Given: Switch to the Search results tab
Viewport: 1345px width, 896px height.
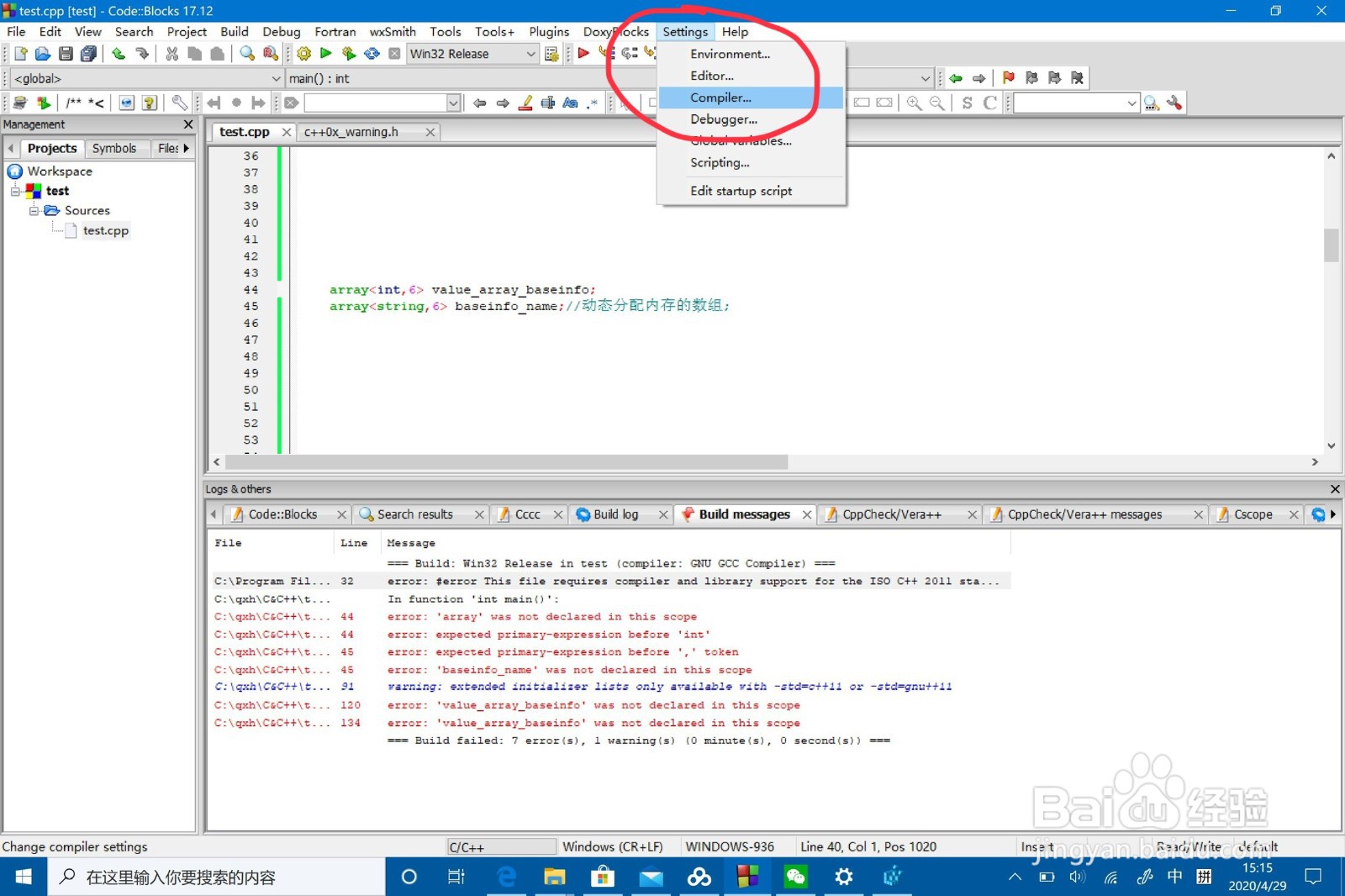Looking at the screenshot, I should click(414, 514).
